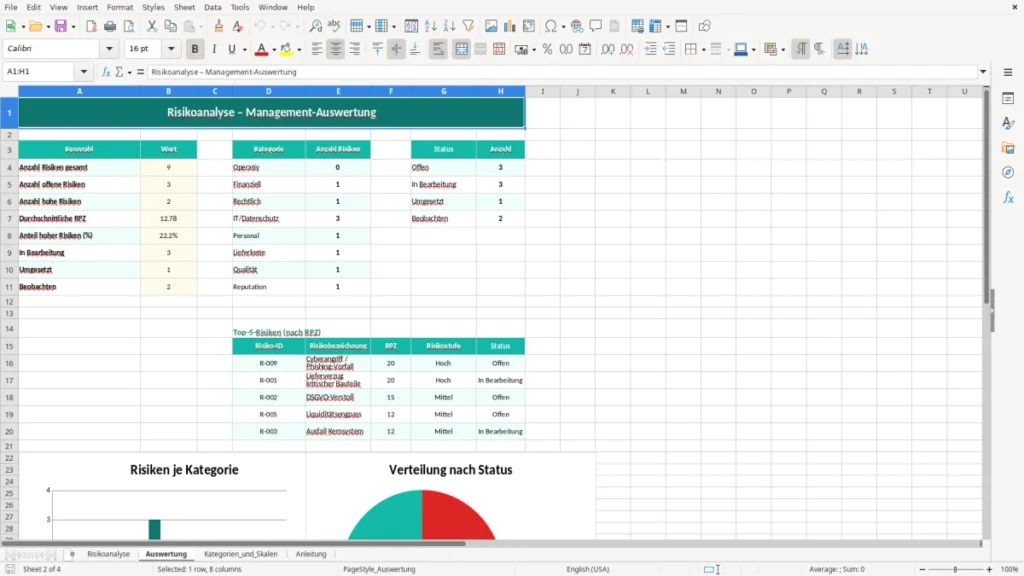
Task: Open background color dropdown arrow
Action: pos(299,50)
